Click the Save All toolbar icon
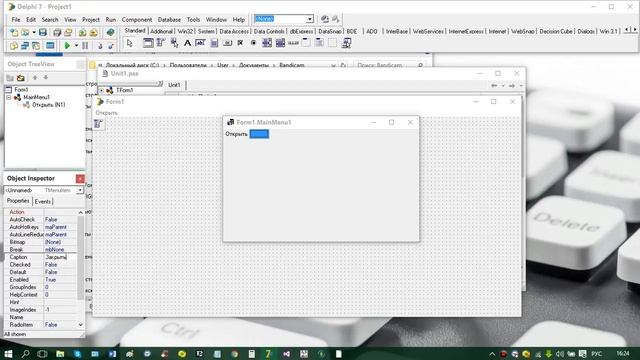640x360 pixels. 57,32
